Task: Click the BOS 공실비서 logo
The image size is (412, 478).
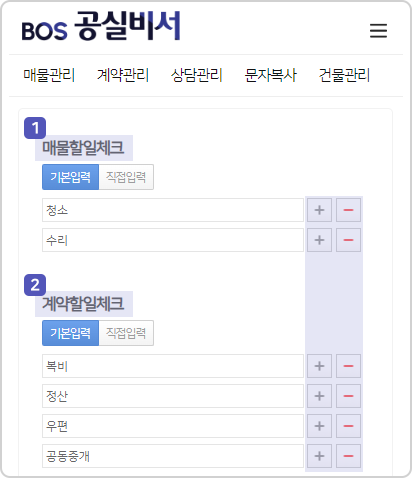Action: click(101, 27)
